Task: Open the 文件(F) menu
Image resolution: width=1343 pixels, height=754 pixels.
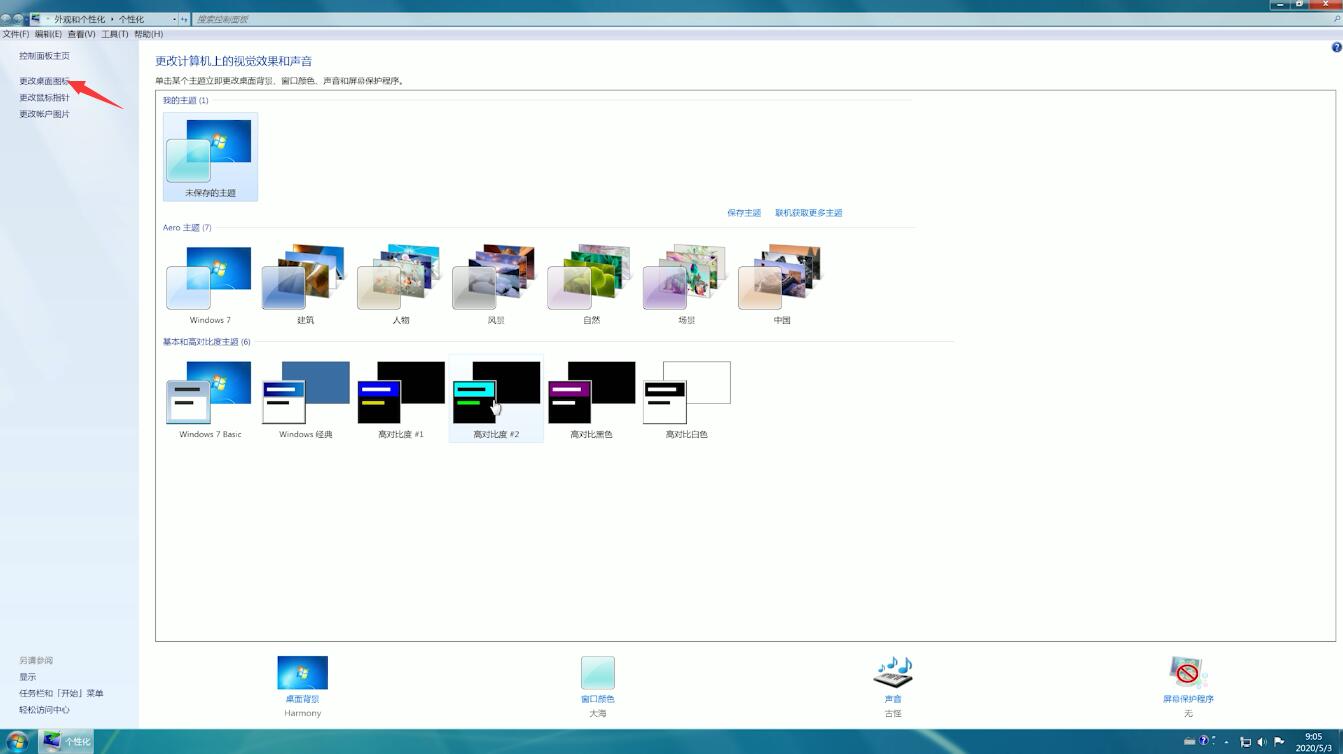Action: pyautogui.click(x=16, y=34)
